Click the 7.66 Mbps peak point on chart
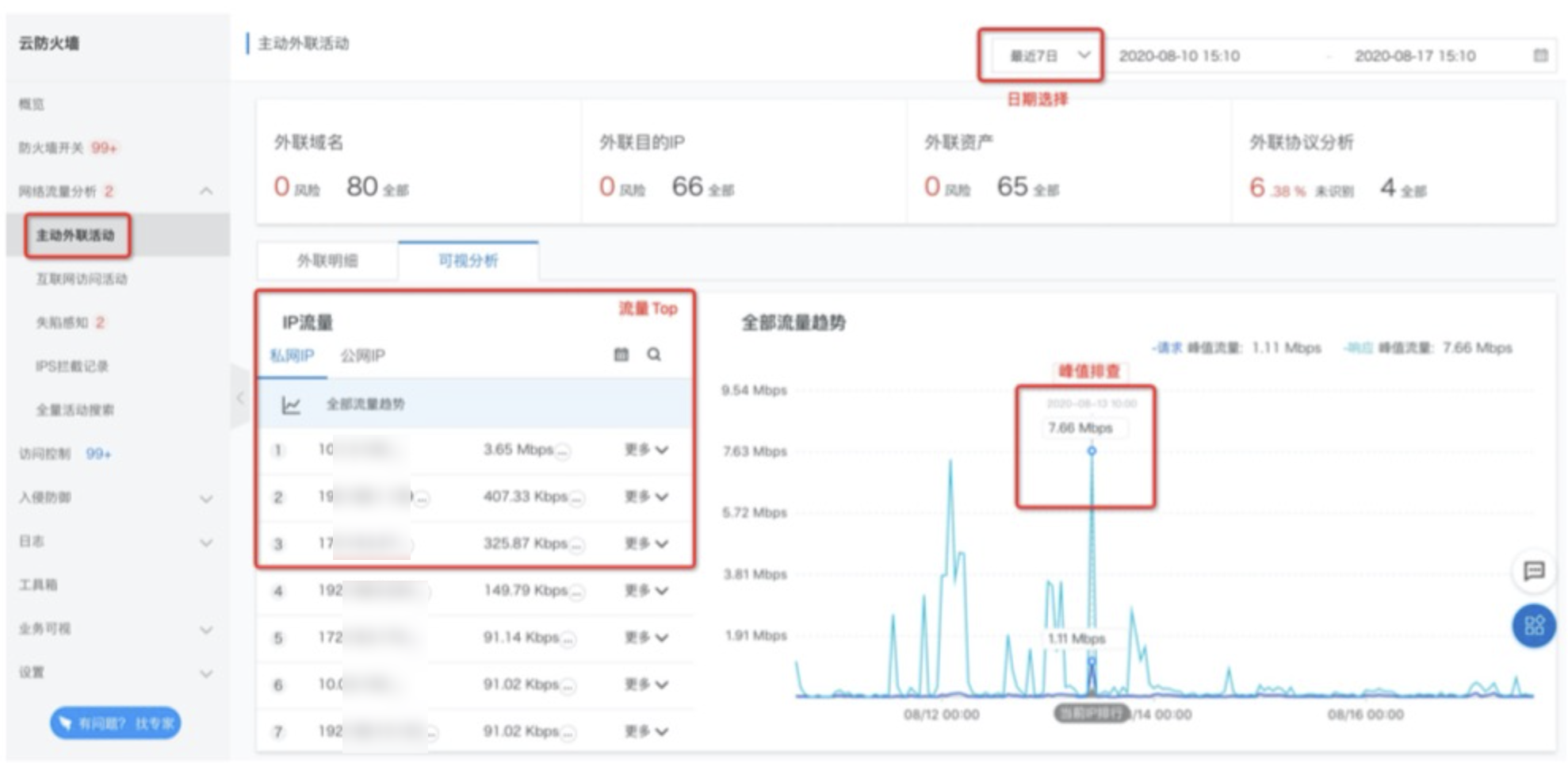This screenshot has width=1568, height=763. point(1092,451)
